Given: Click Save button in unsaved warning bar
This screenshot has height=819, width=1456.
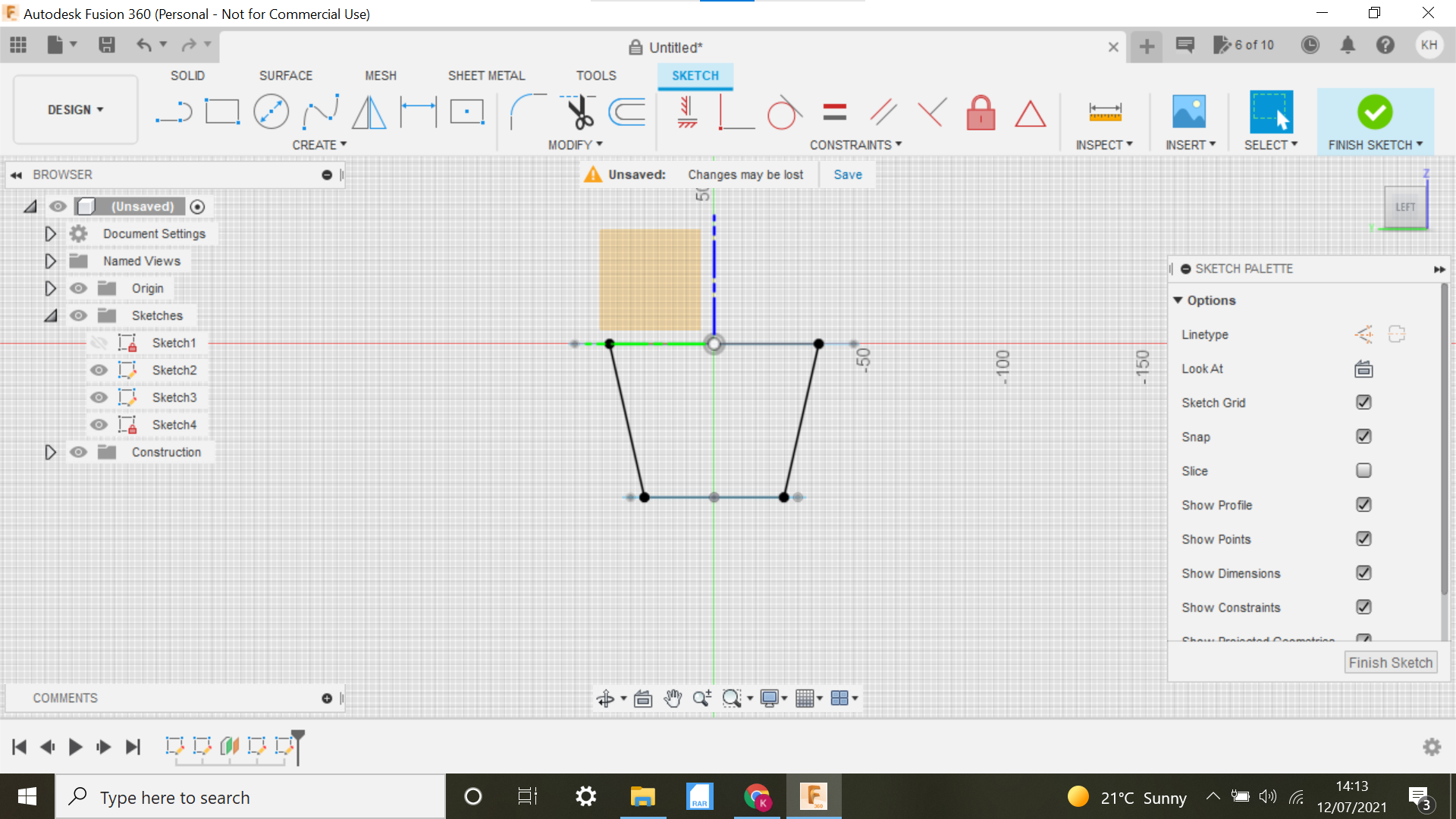Looking at the screenshot, I should tap(847, 174).
